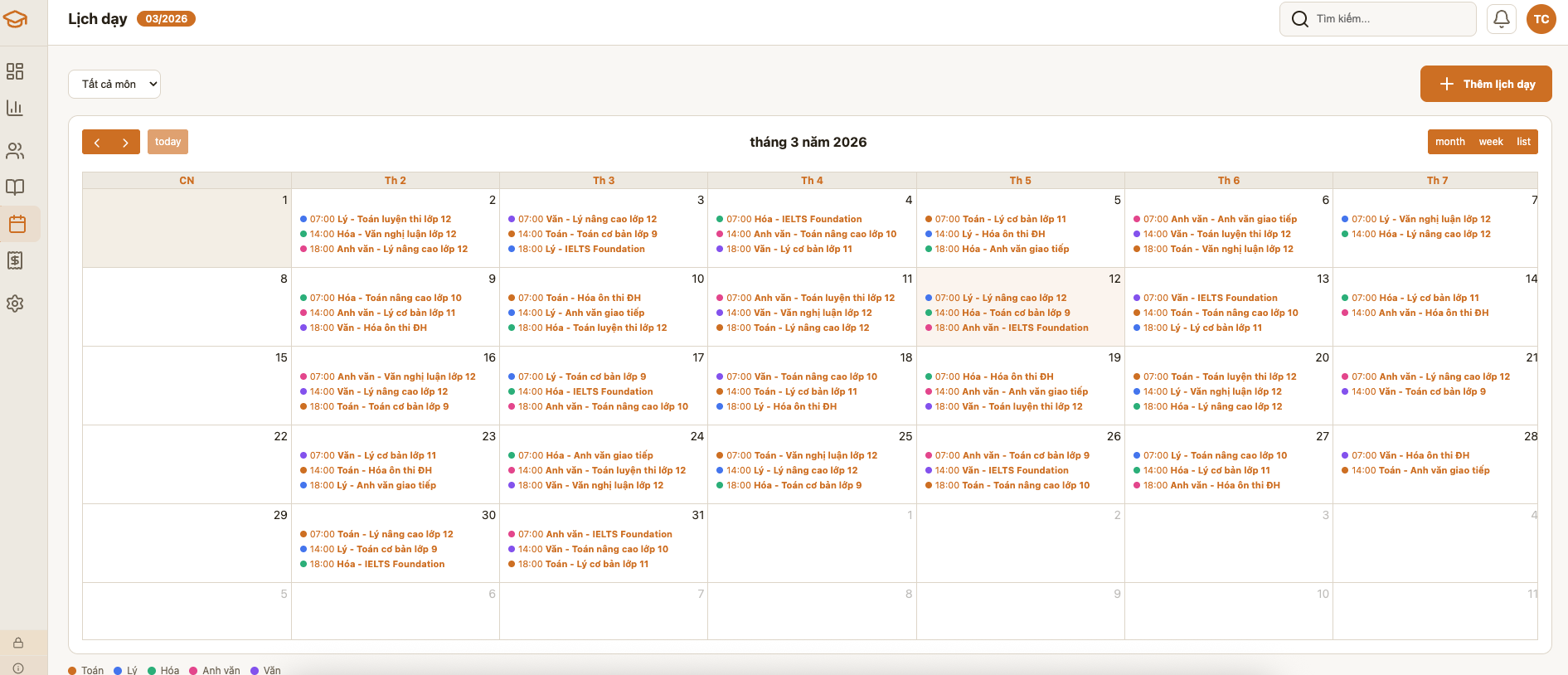The width and height of the screenshot is (1568, 675).
Task: Open the students (people) sidebar icon
Action: 15,151
